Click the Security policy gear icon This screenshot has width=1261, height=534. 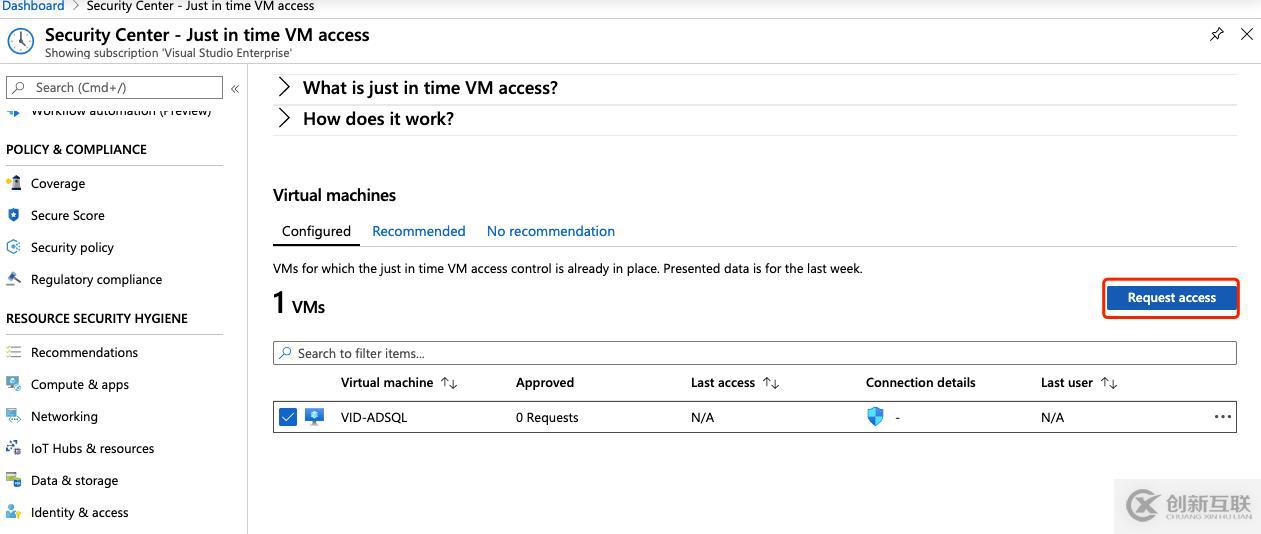coord(14,247)
